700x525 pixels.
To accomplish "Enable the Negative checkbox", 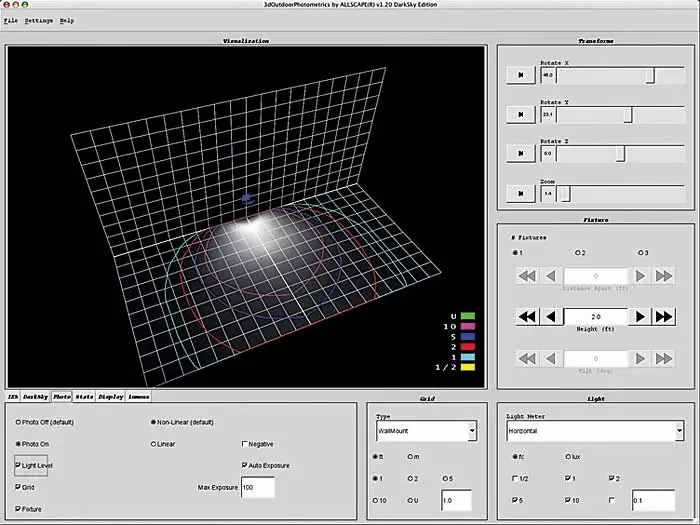I will coord(245,443).
